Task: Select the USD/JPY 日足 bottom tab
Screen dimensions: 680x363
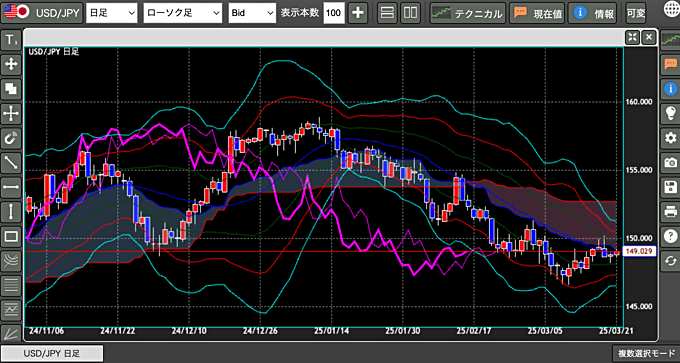Action: (52, 353)
